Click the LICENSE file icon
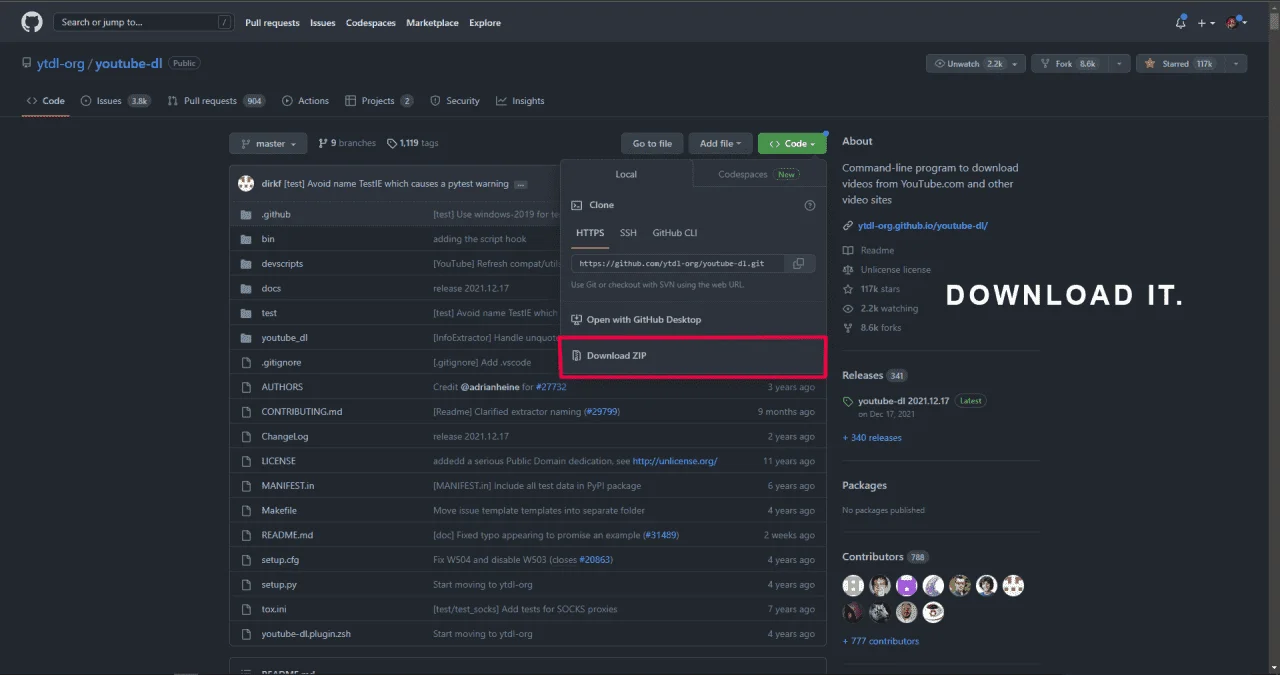 245,461
